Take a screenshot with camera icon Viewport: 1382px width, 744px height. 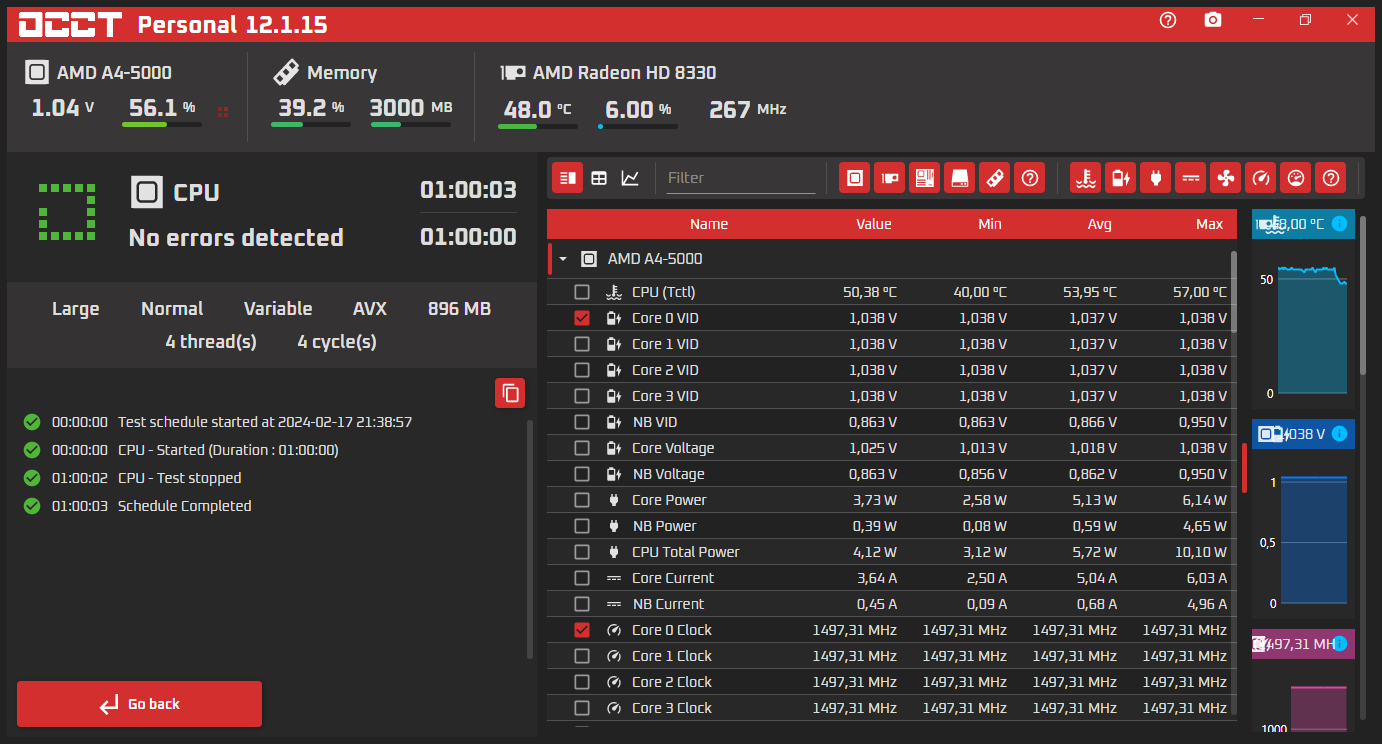coord(1213,20)
